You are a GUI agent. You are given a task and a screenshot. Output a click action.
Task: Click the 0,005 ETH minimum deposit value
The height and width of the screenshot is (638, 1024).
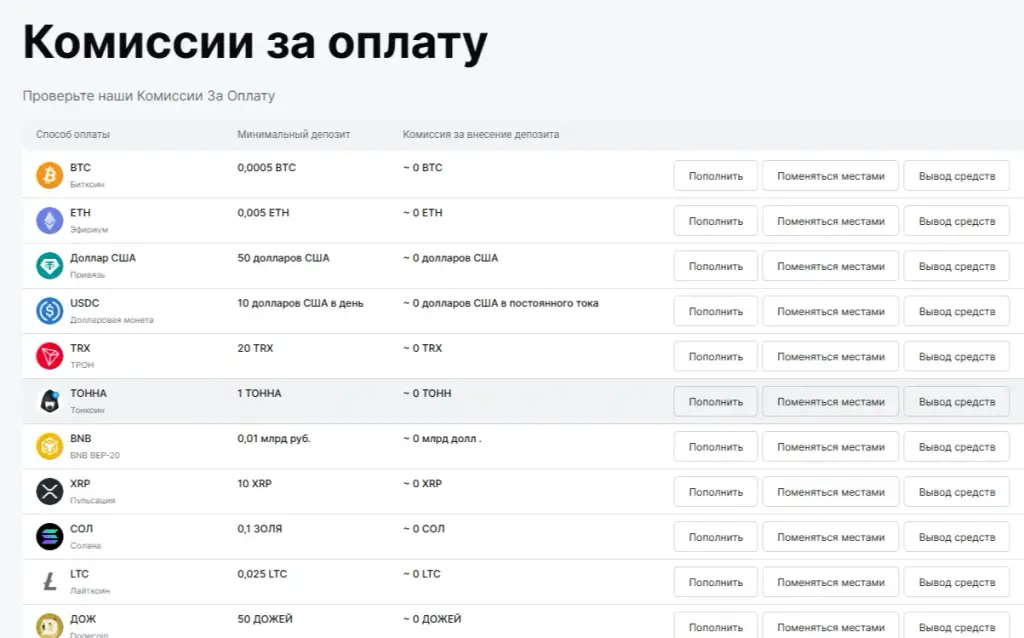263,213
